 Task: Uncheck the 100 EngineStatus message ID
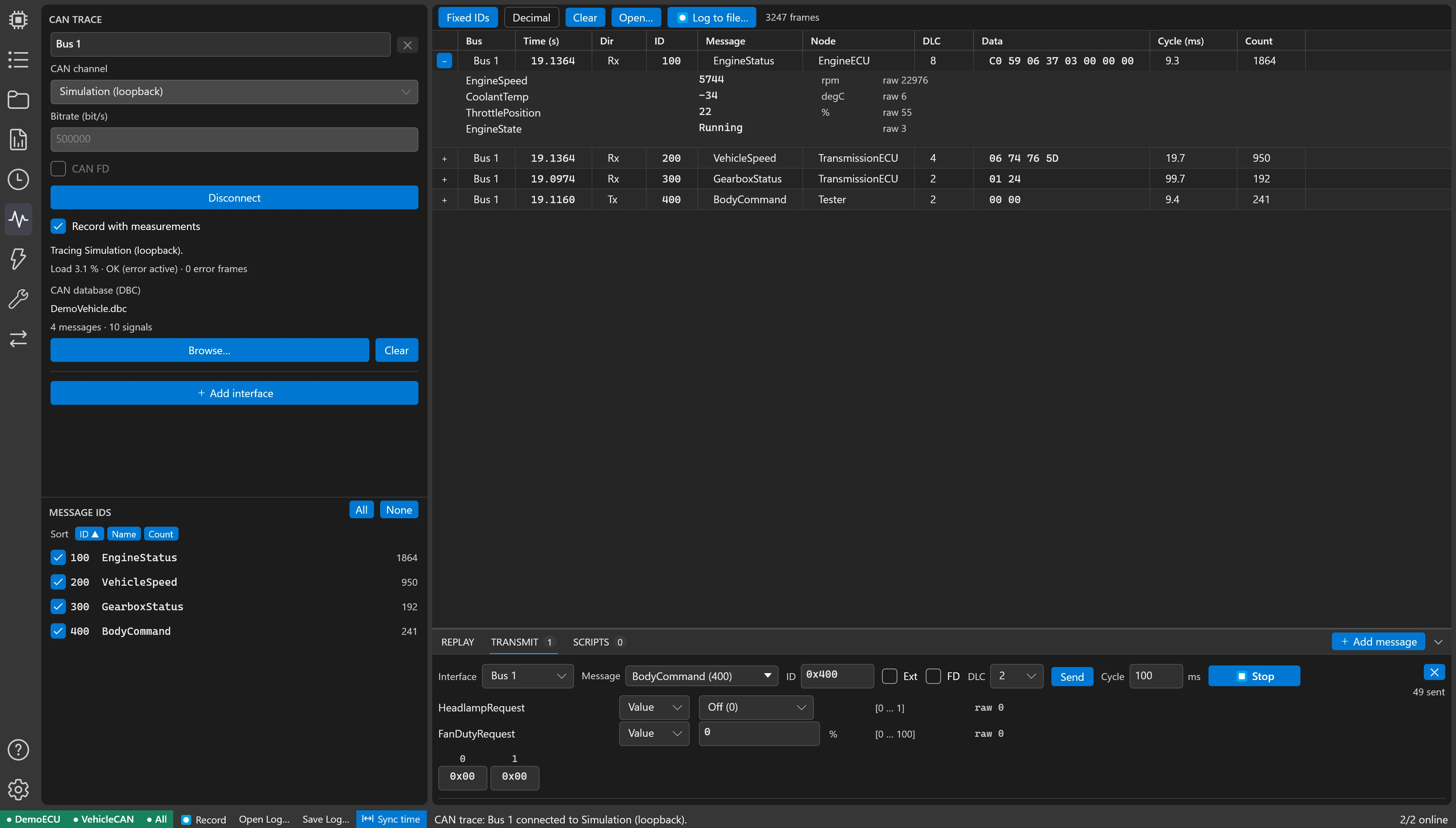coord(58,557)
